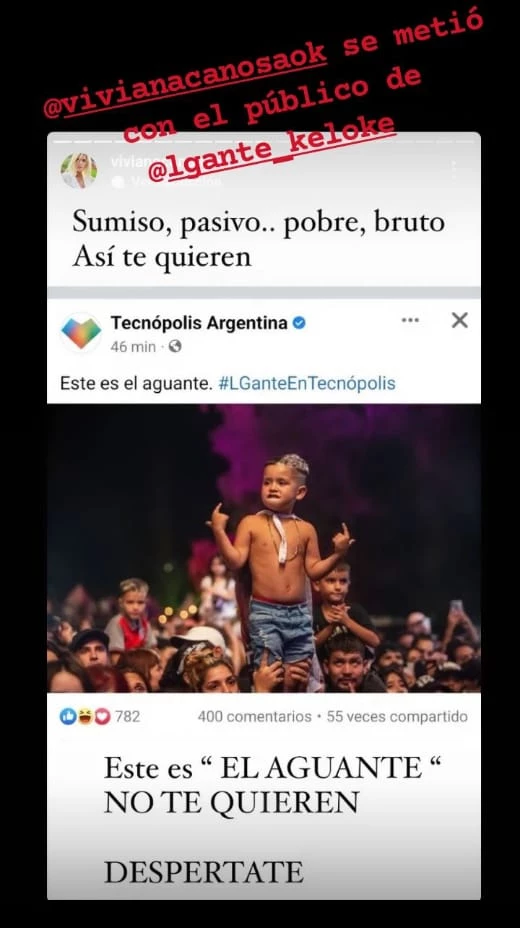The image size is (520, 928).
Task: Open the post's three-dot options menu
Action: point(410,320)
